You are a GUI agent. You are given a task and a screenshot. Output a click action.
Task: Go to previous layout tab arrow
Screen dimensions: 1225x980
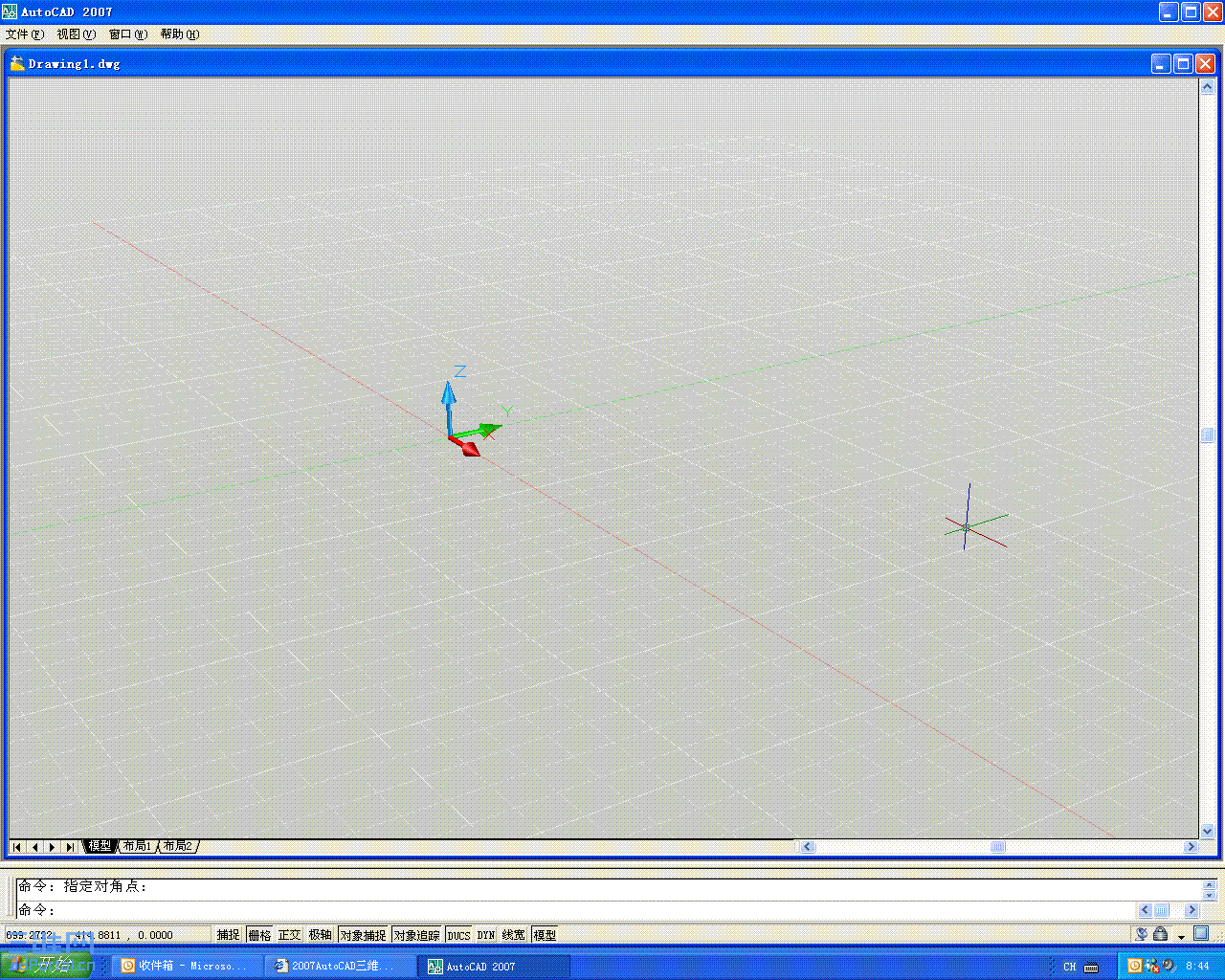click(x=34, y=847)
